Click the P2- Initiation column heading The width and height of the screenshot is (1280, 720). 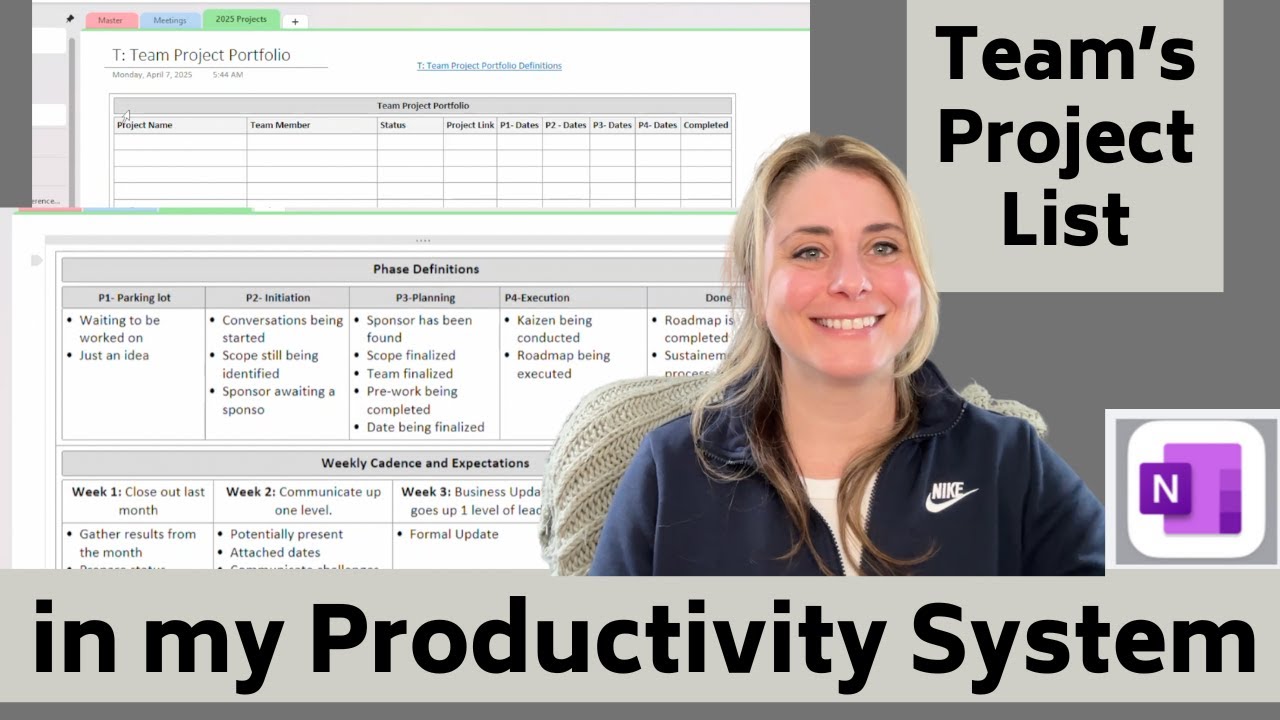pos(277,298)
